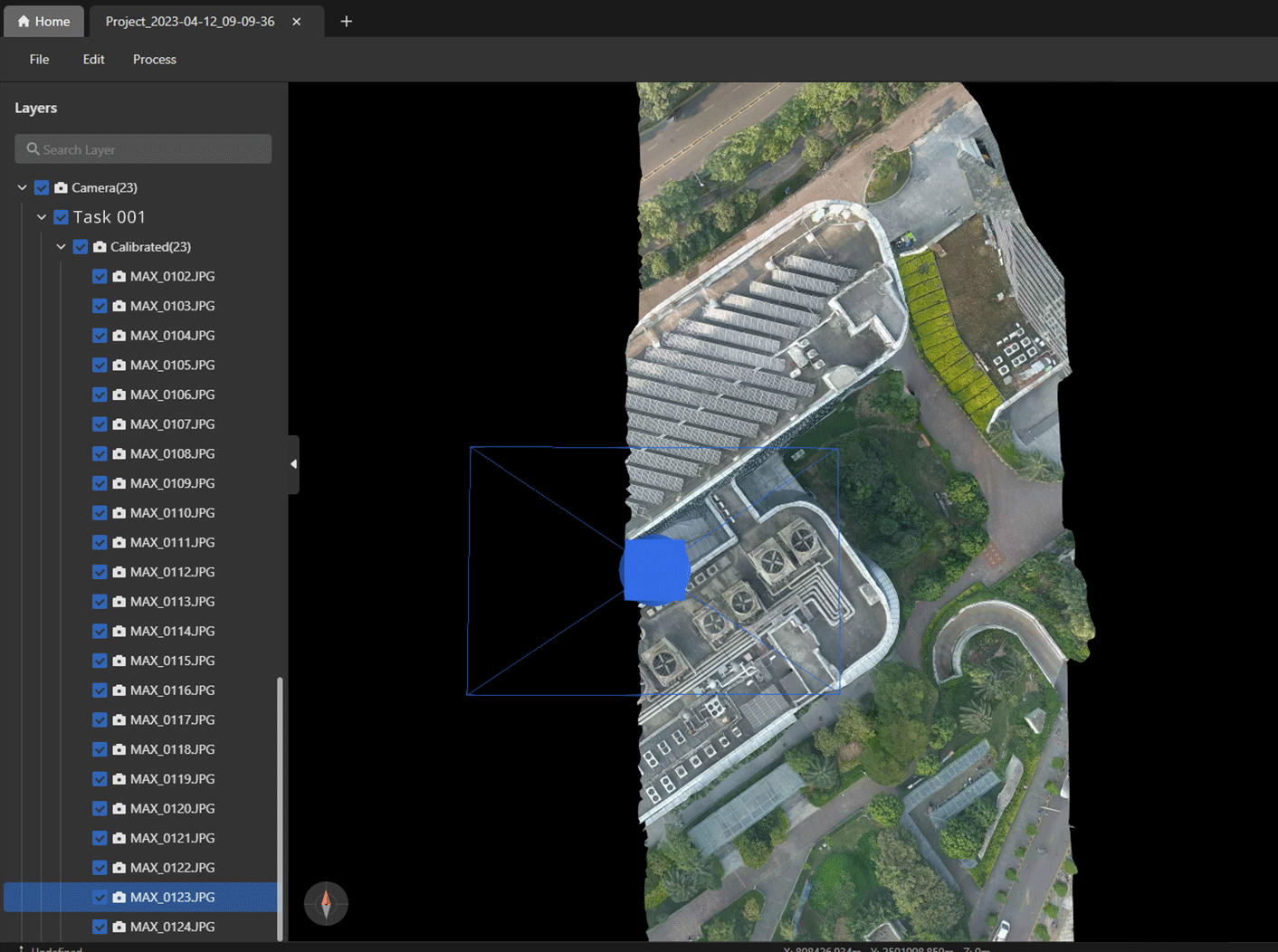1278x952 pixels.
Task: Uncheck the MAX_0102.JPG checkbox
Action: (100, 276)
